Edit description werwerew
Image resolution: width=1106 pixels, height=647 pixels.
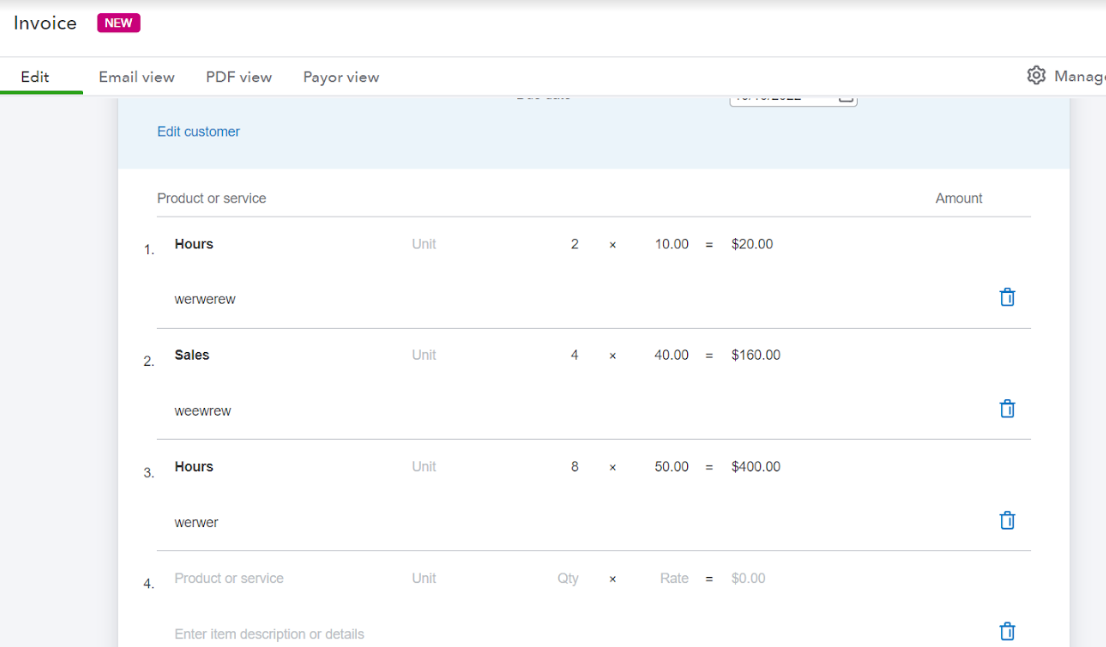pos(205,299)
